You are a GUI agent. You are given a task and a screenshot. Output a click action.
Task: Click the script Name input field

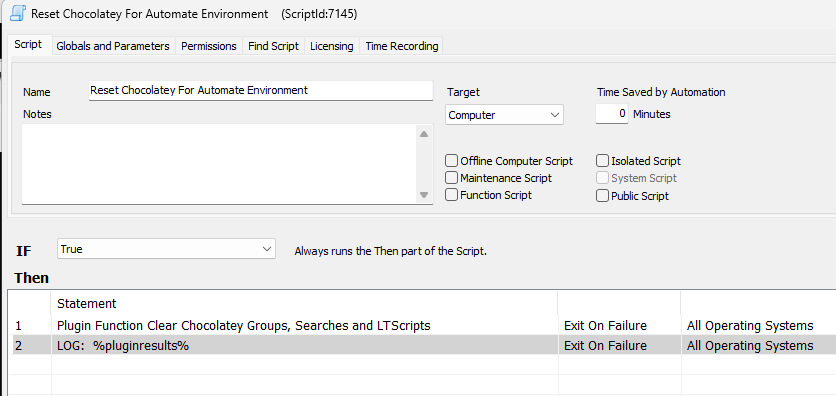click(x=261, y=91)
